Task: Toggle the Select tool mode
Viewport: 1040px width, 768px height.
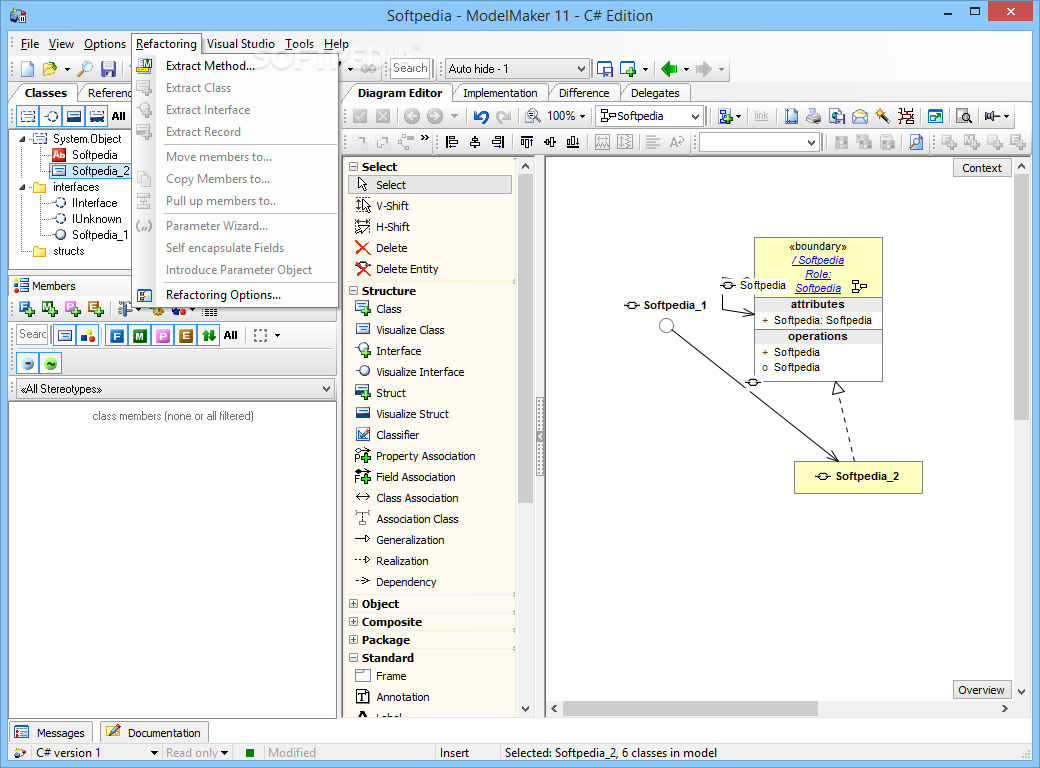Action: pos(430,185)
